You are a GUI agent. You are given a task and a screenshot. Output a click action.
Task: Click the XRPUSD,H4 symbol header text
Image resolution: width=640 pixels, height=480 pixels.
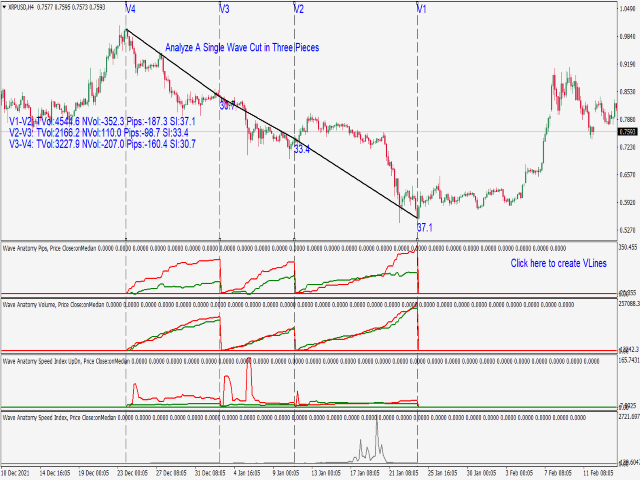20,7
